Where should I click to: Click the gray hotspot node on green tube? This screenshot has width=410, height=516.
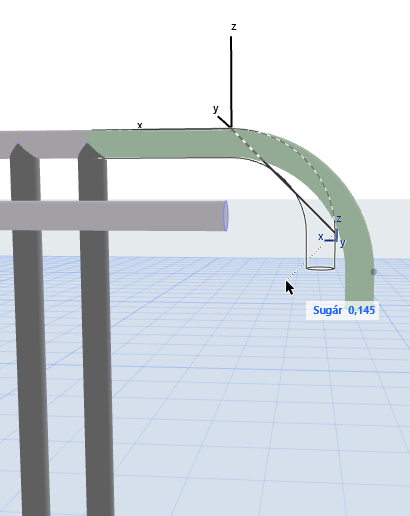(x=374, y=272)
